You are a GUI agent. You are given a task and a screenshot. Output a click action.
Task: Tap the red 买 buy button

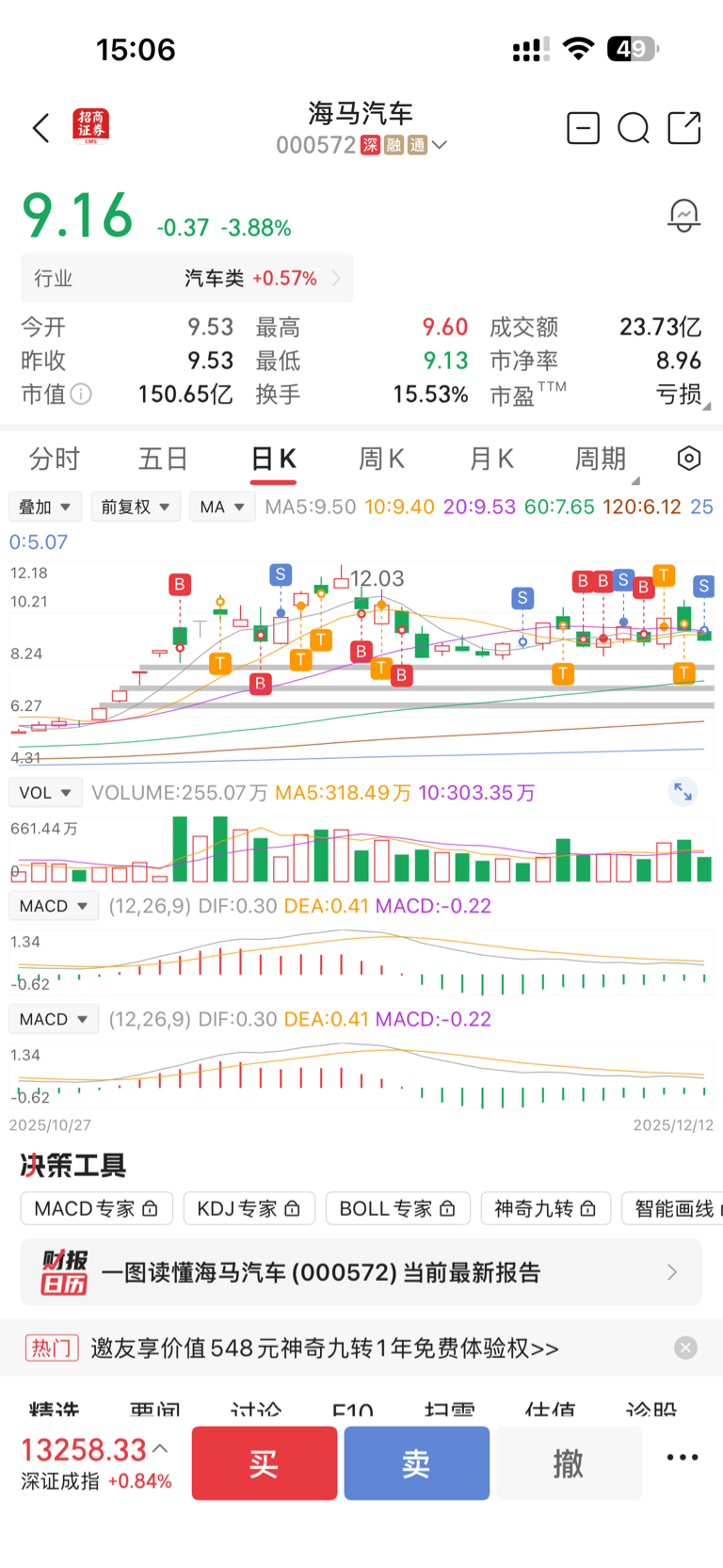click(265, 1463)
